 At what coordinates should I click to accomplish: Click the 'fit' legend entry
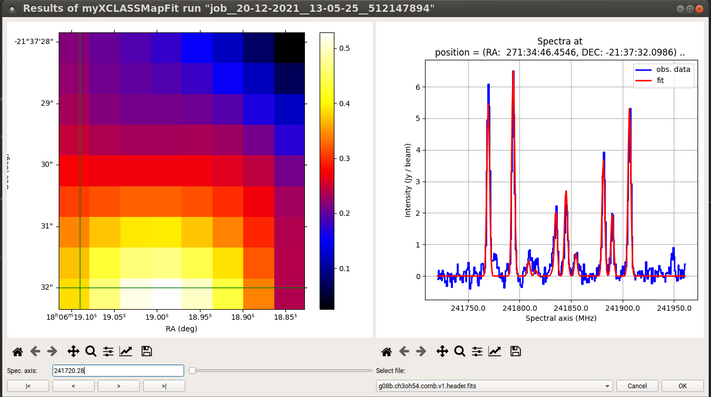(649, 80)
